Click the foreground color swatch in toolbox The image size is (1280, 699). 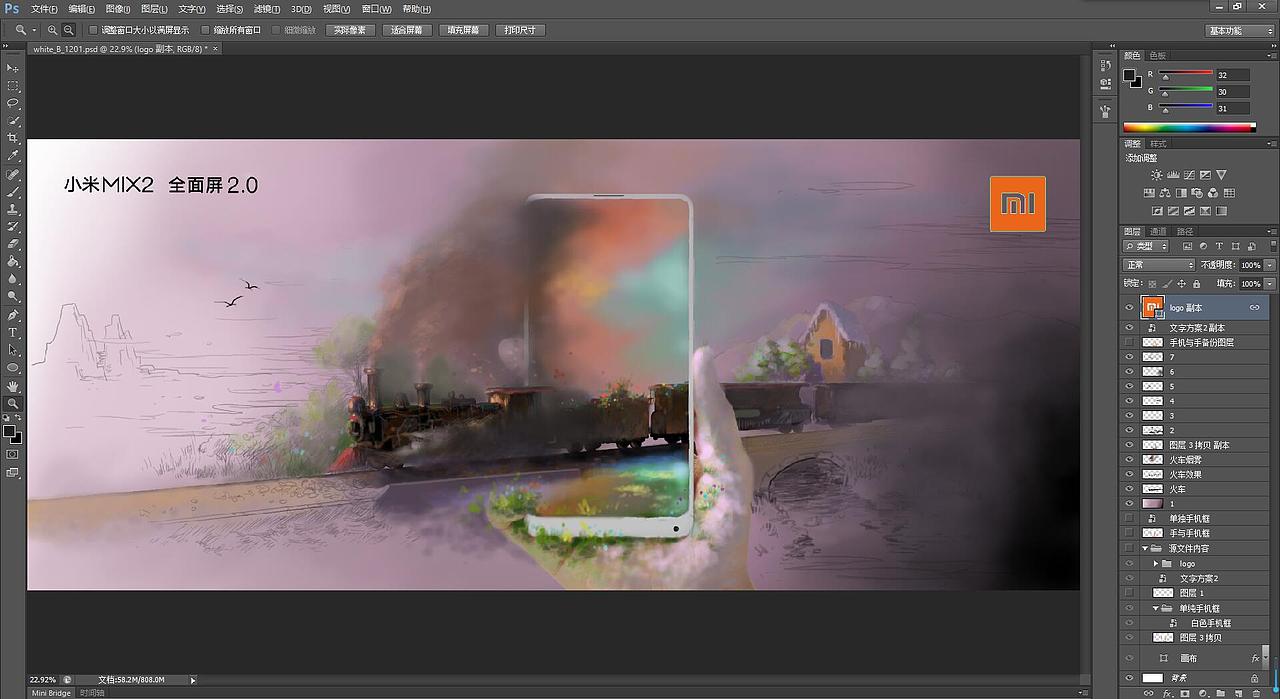pos(9,431)
